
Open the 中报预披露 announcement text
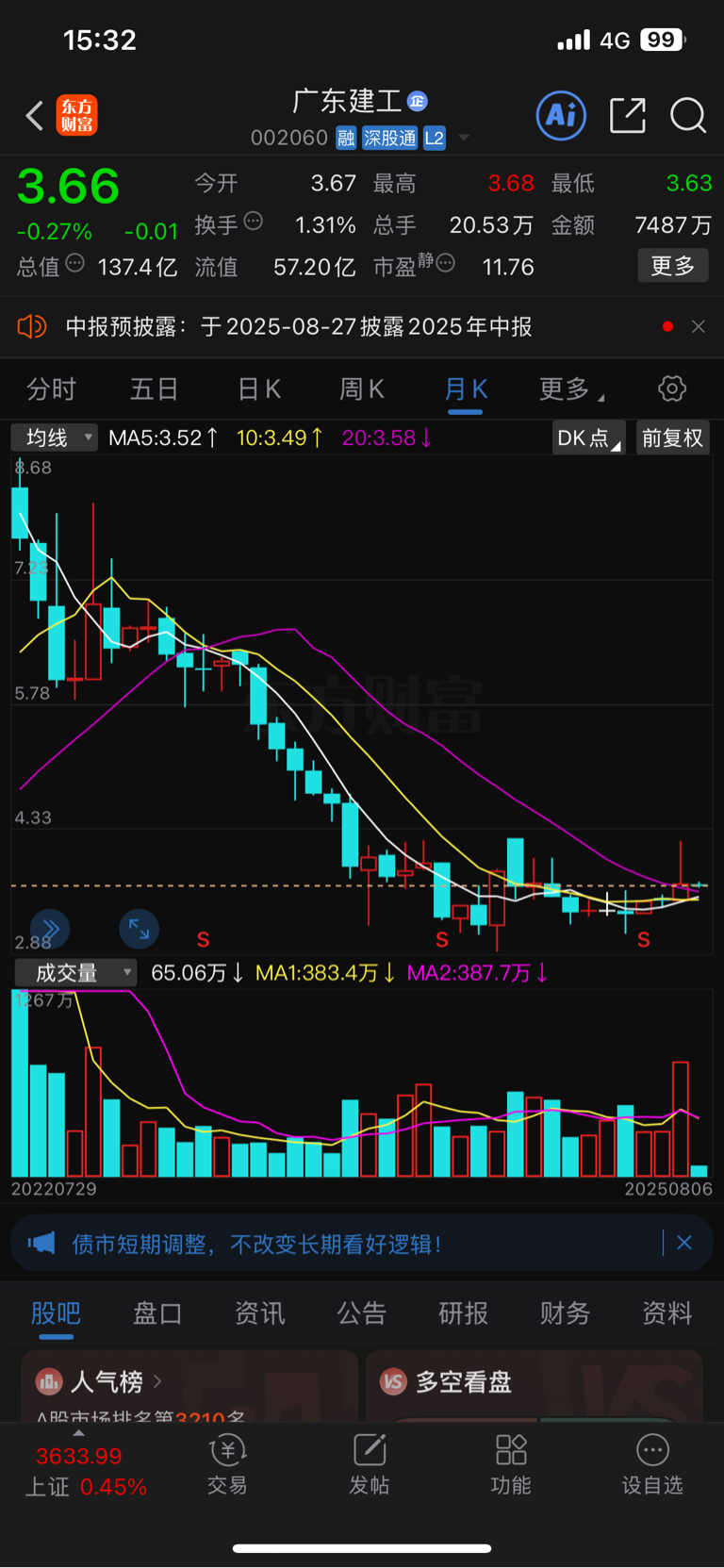pyautogui.click(x=299, y=326)
